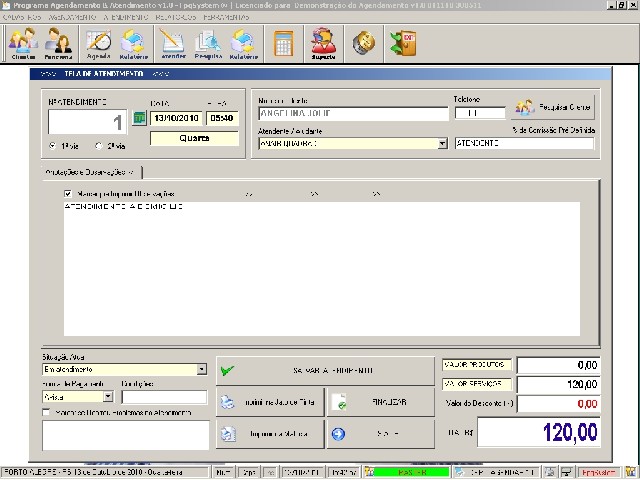
Task: Open the Cadastros menu
Action: 22,18
